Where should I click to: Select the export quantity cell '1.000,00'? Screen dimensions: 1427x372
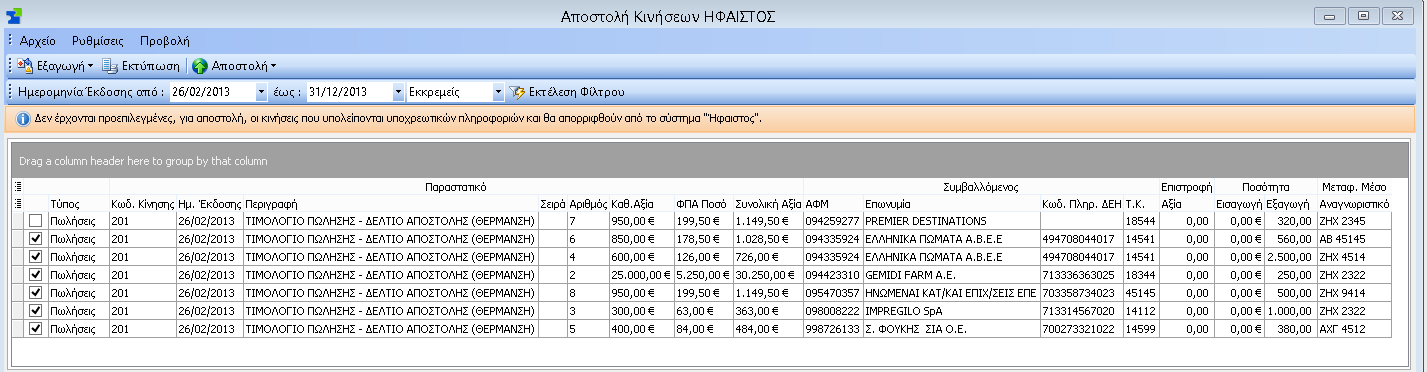click(x=1291, y=310)
